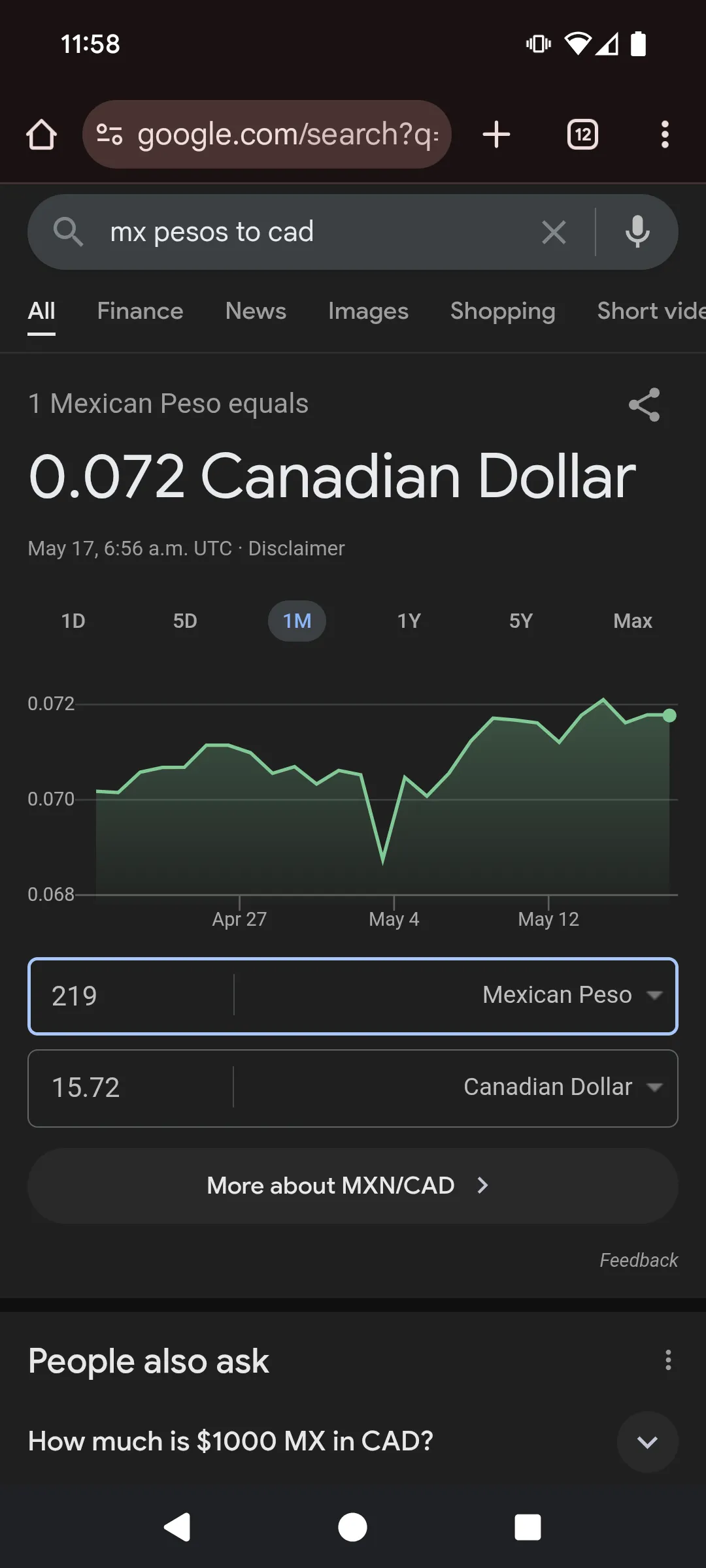Select the 5D chart range

[185, 621]
